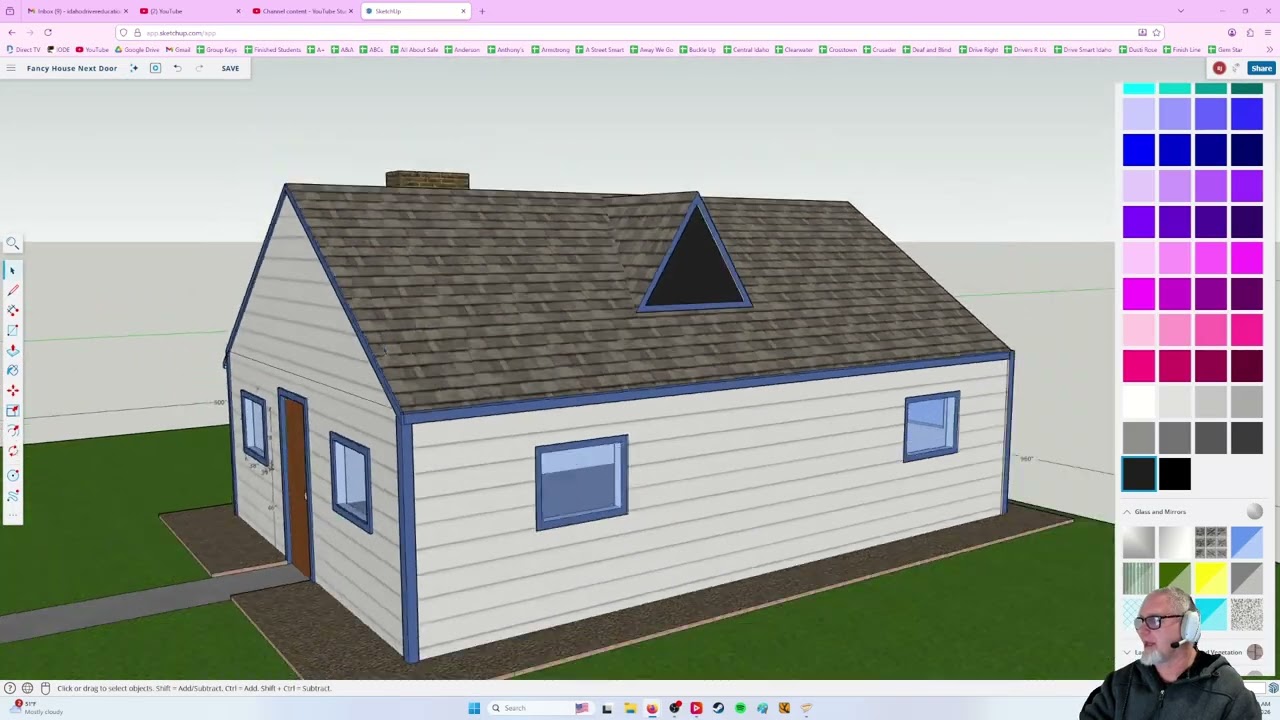Open the Google Drive bookmark

(137, 50)
